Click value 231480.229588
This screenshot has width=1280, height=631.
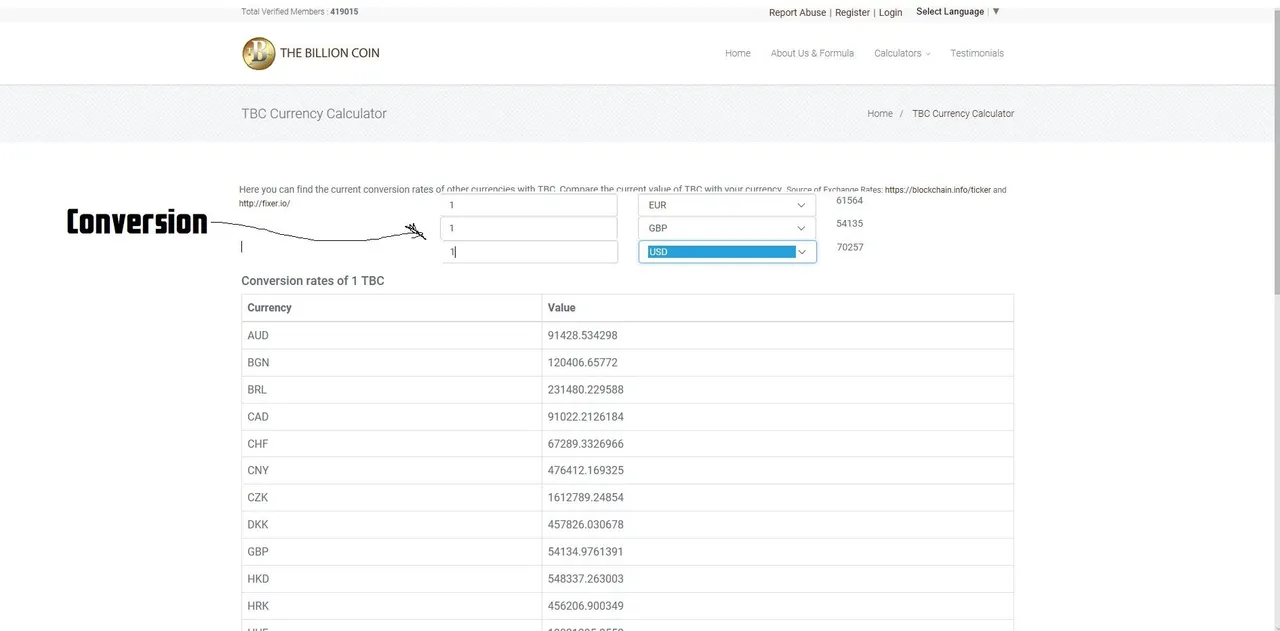pos(586,390)
